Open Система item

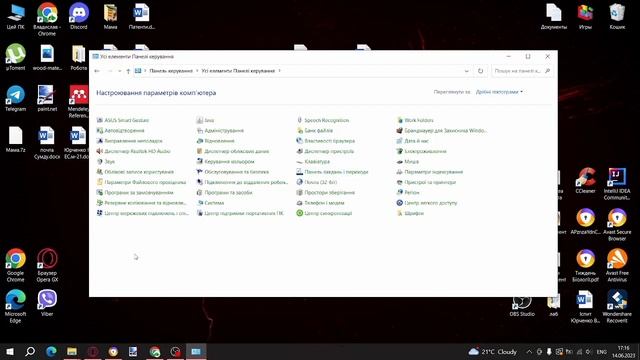pos(210,203)
